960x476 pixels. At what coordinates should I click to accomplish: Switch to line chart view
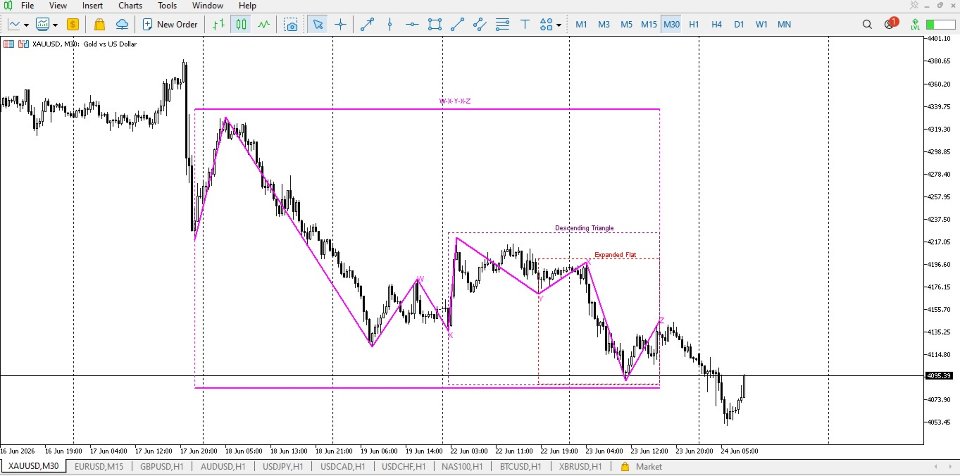[263, 25]
